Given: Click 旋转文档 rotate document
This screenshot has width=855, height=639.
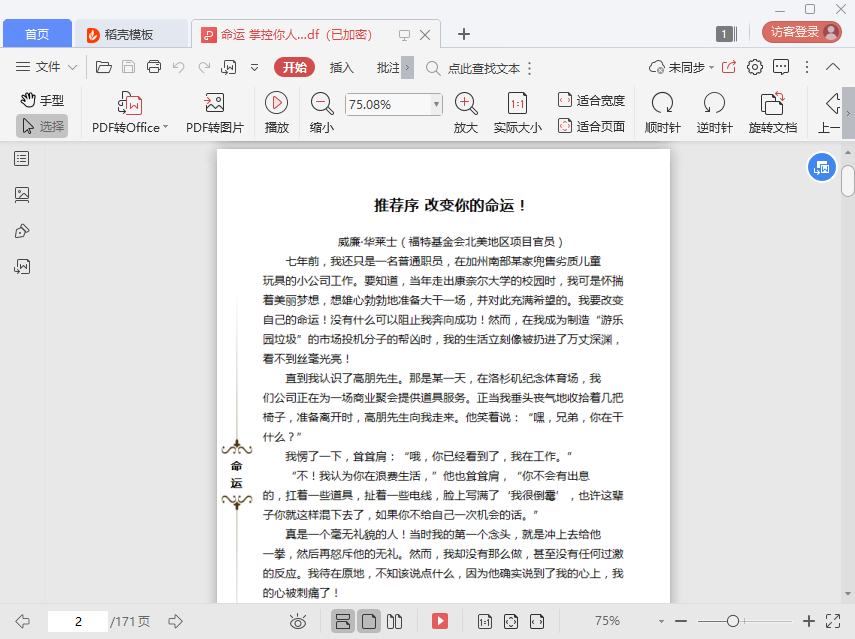Looking at the screenshot, I should click(773, 113).
